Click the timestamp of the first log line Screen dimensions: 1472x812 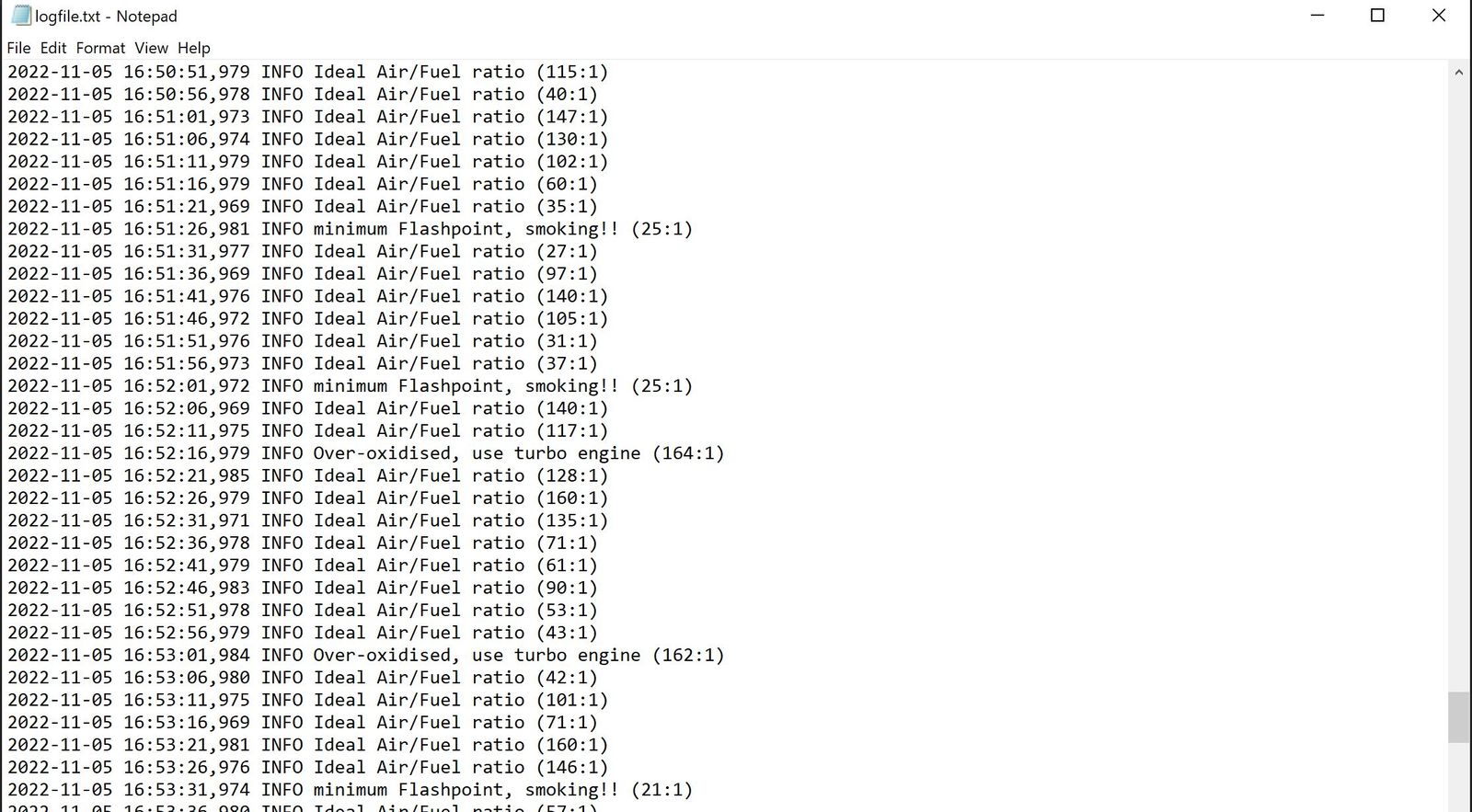point(129,71)
